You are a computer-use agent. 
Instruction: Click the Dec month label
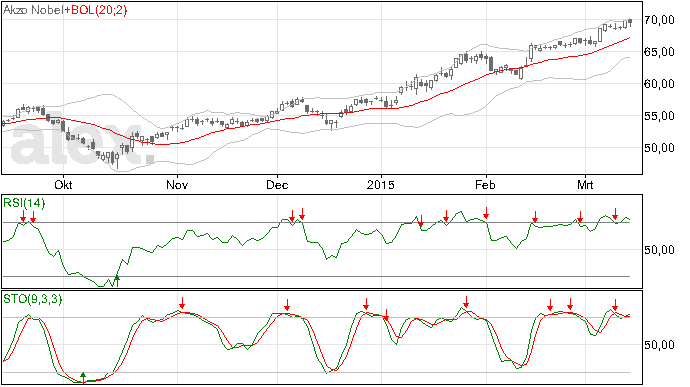(277, 185)
